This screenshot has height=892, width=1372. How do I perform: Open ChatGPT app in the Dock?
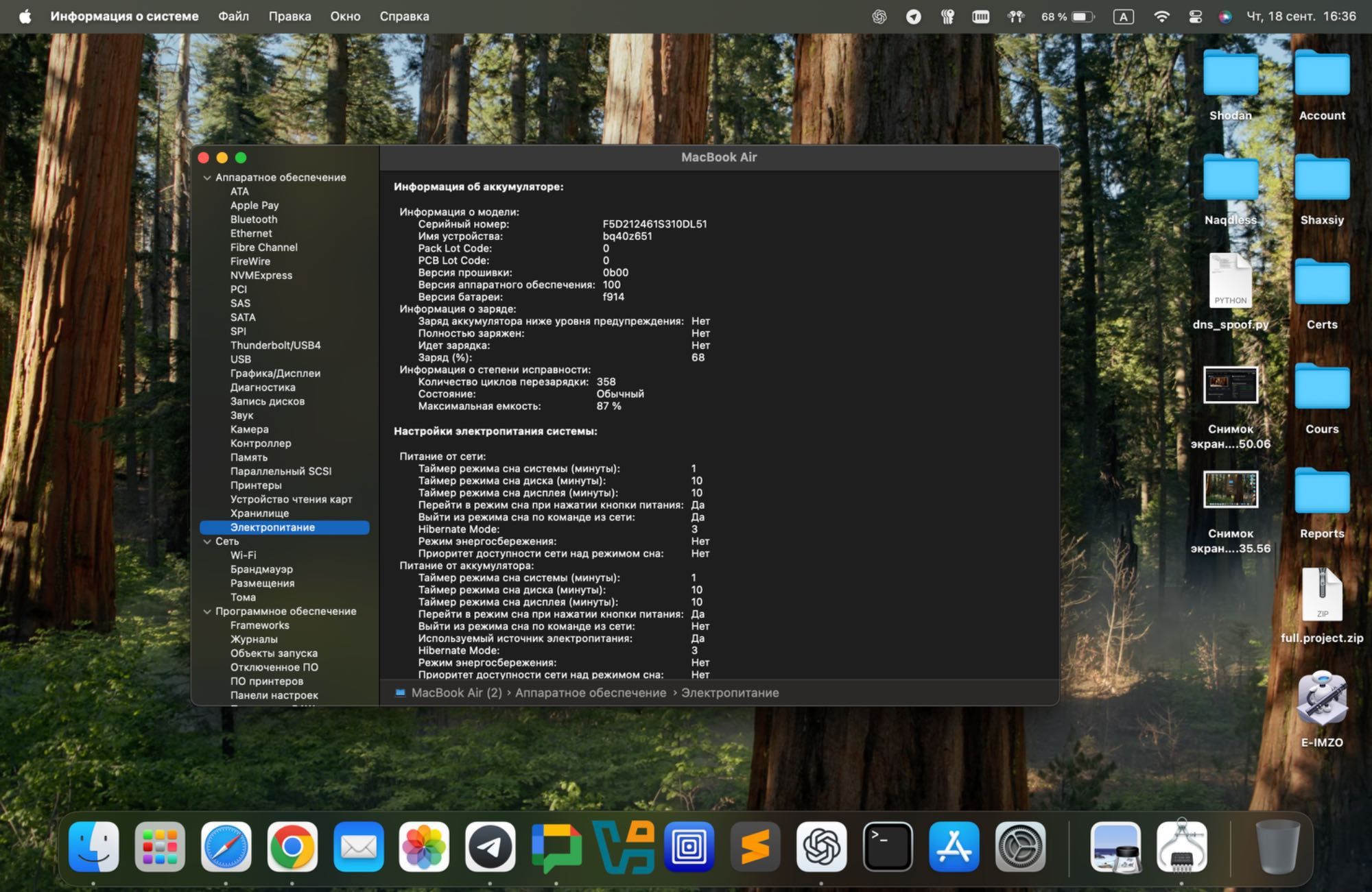pyautogui.click(x=822, y=847)
